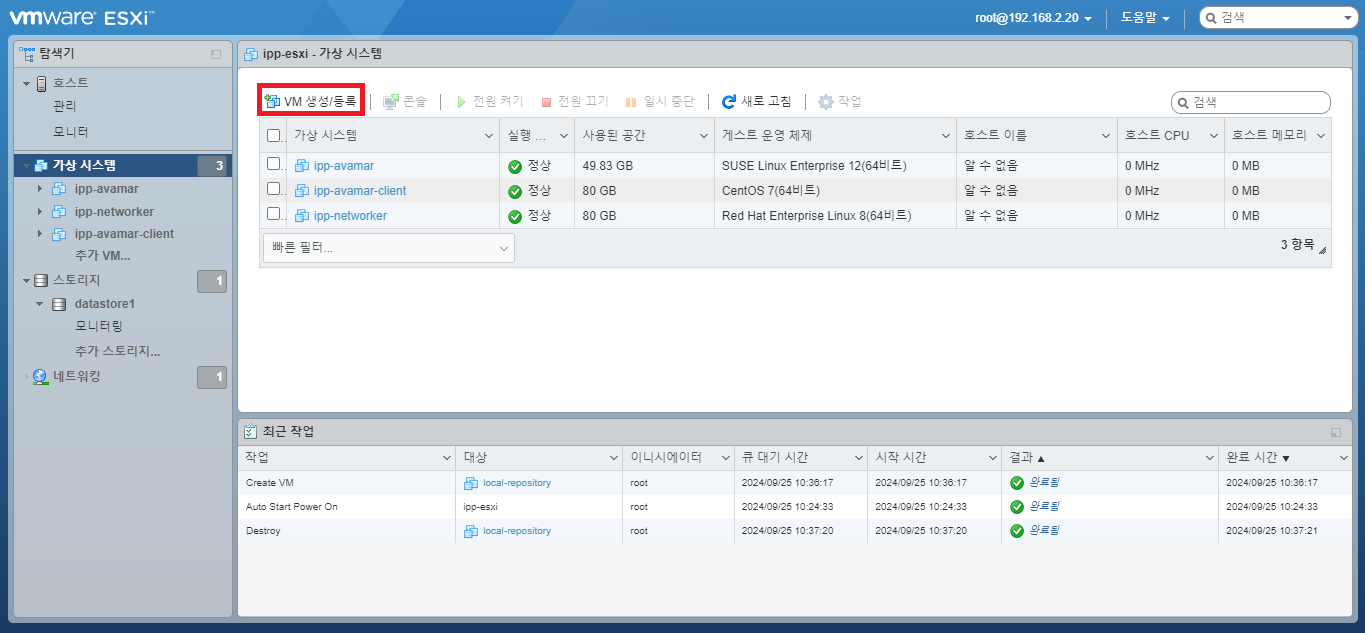
Task: Open the 게스트 운영 체제 column dropdown arrow
Action: click(946, 136)
